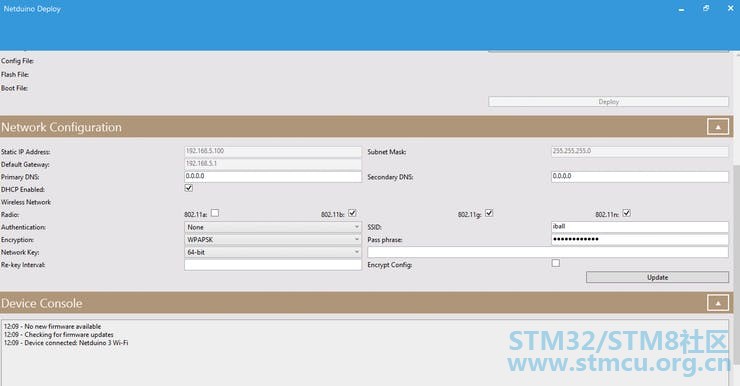
Task: Toggle the 802.11n radio checkbox
Action: pos(626,213)
